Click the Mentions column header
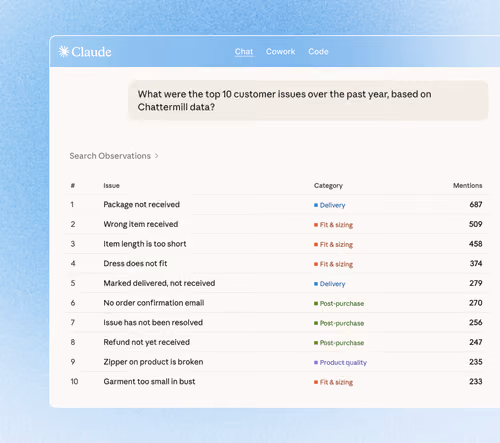Viewport: 500px width, 443px height. click(x=467, y=186)
